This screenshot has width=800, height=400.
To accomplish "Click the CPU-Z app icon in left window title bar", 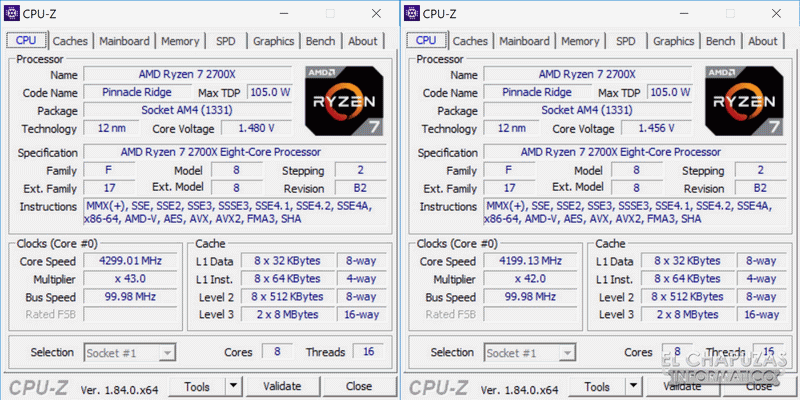I will [12, 14].
